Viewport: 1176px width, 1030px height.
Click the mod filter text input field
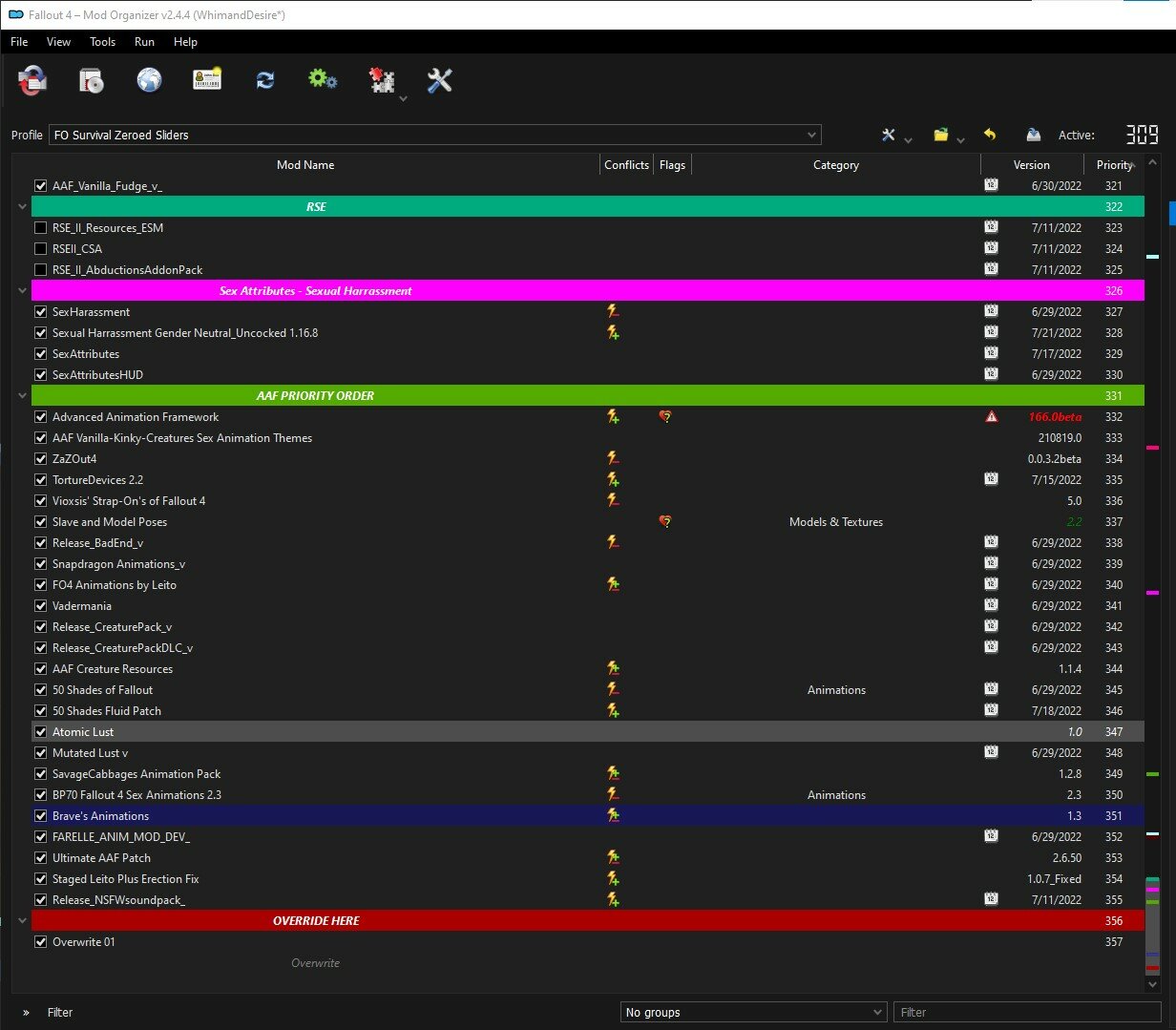coord(1027,1012)
